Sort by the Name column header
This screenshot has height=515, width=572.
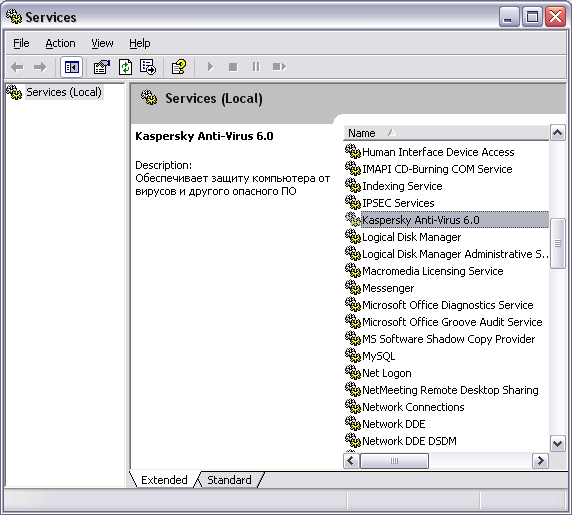click(446, 133)
